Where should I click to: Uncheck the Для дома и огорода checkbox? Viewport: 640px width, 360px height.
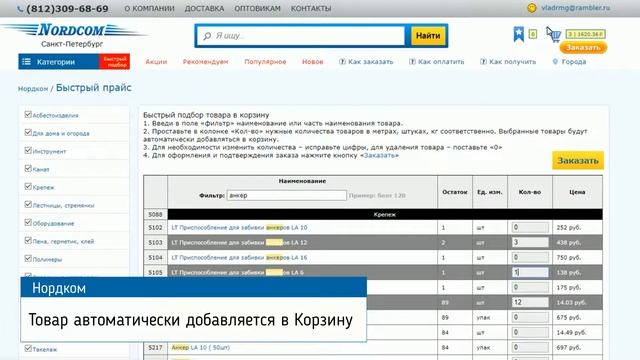click(28, 132)
